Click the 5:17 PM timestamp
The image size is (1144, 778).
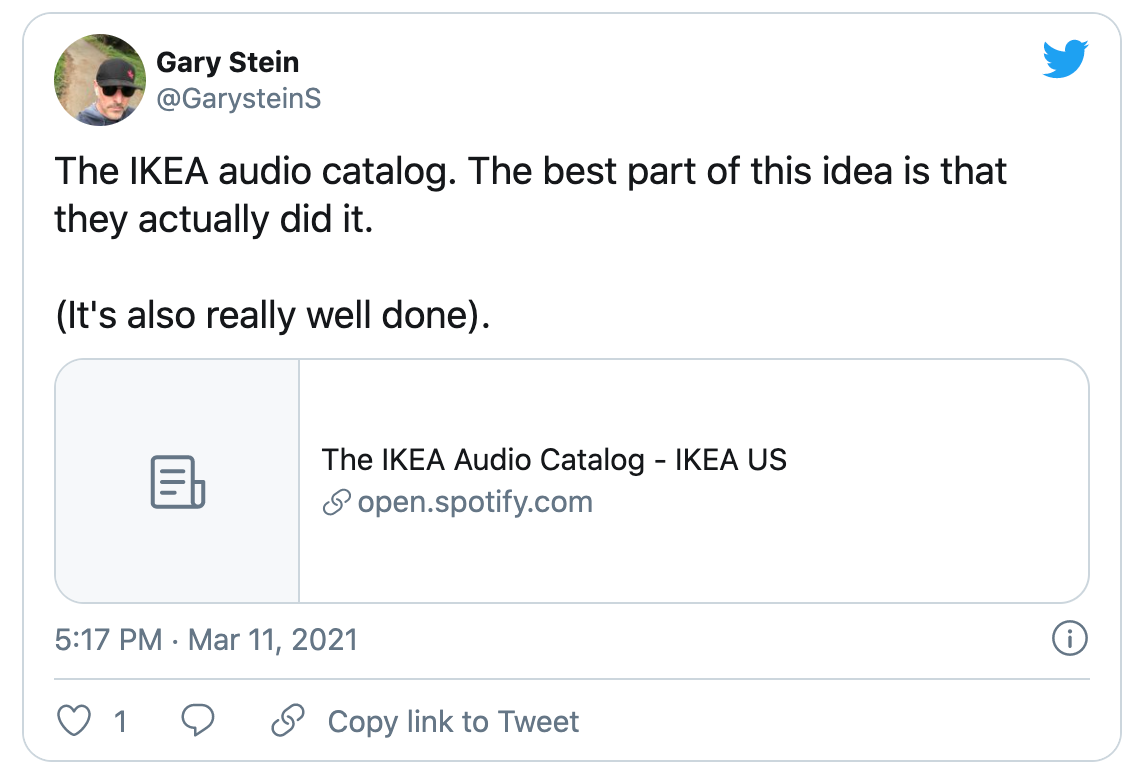click(109, 640)
